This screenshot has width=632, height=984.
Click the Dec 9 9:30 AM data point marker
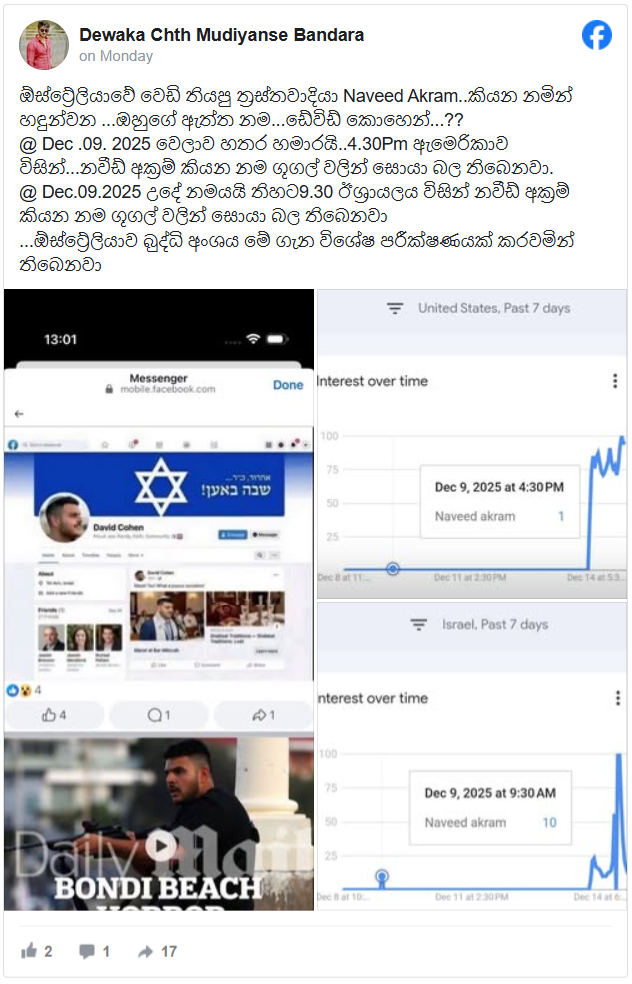click(382, 876)
